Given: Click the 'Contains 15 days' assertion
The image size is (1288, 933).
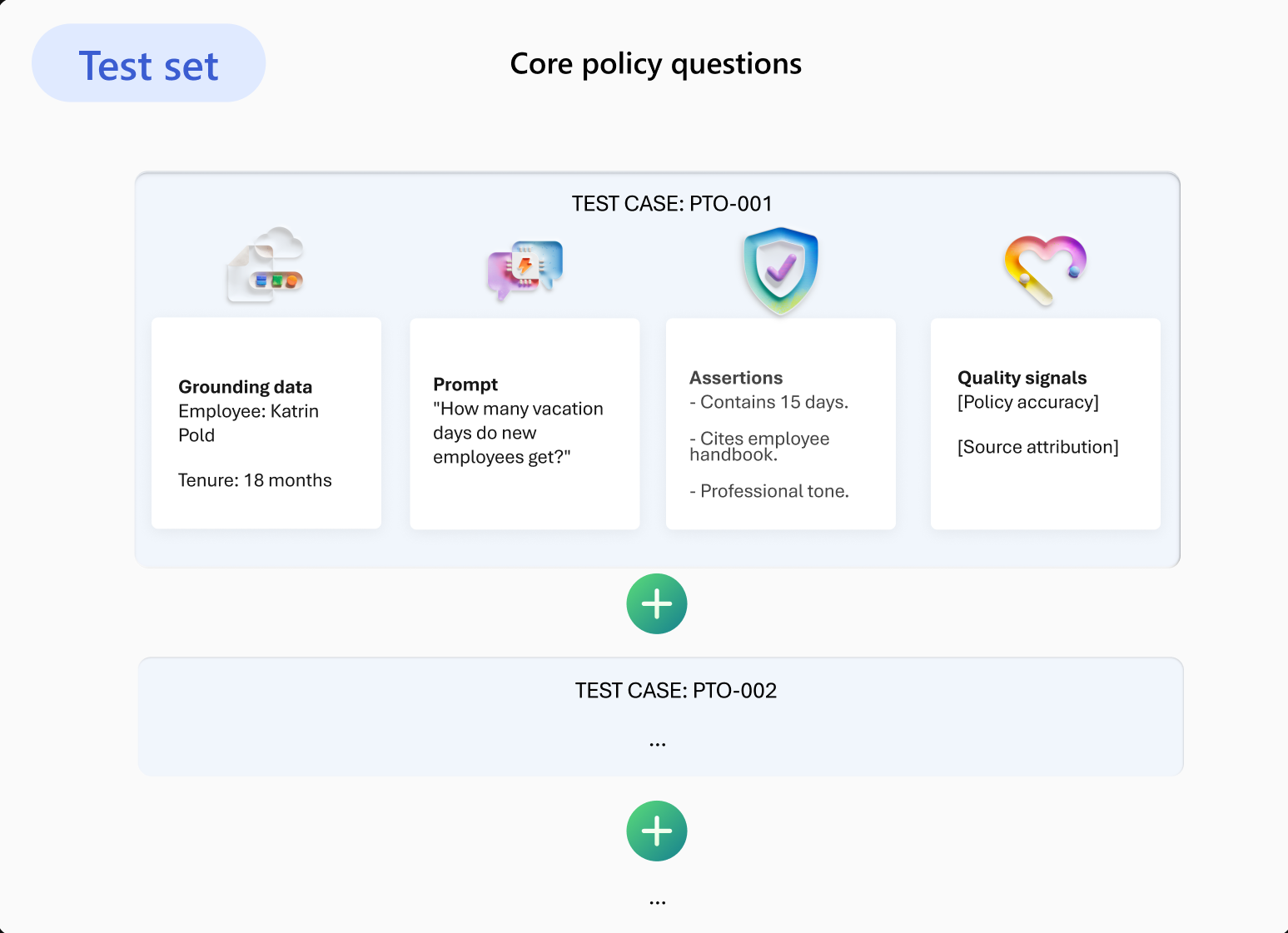Looking at the screenshot, I should pos(769,402).
